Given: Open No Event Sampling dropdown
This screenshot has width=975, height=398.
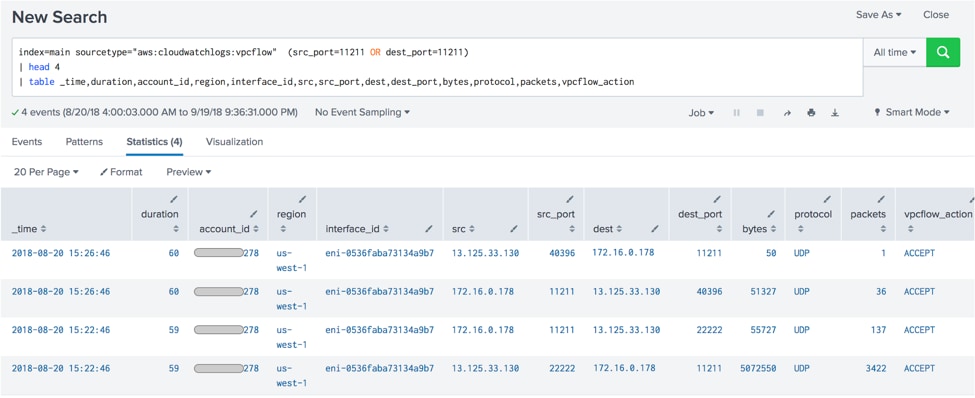Looking at the screenshot, I should pyautogui.click(x=363, y=113).
